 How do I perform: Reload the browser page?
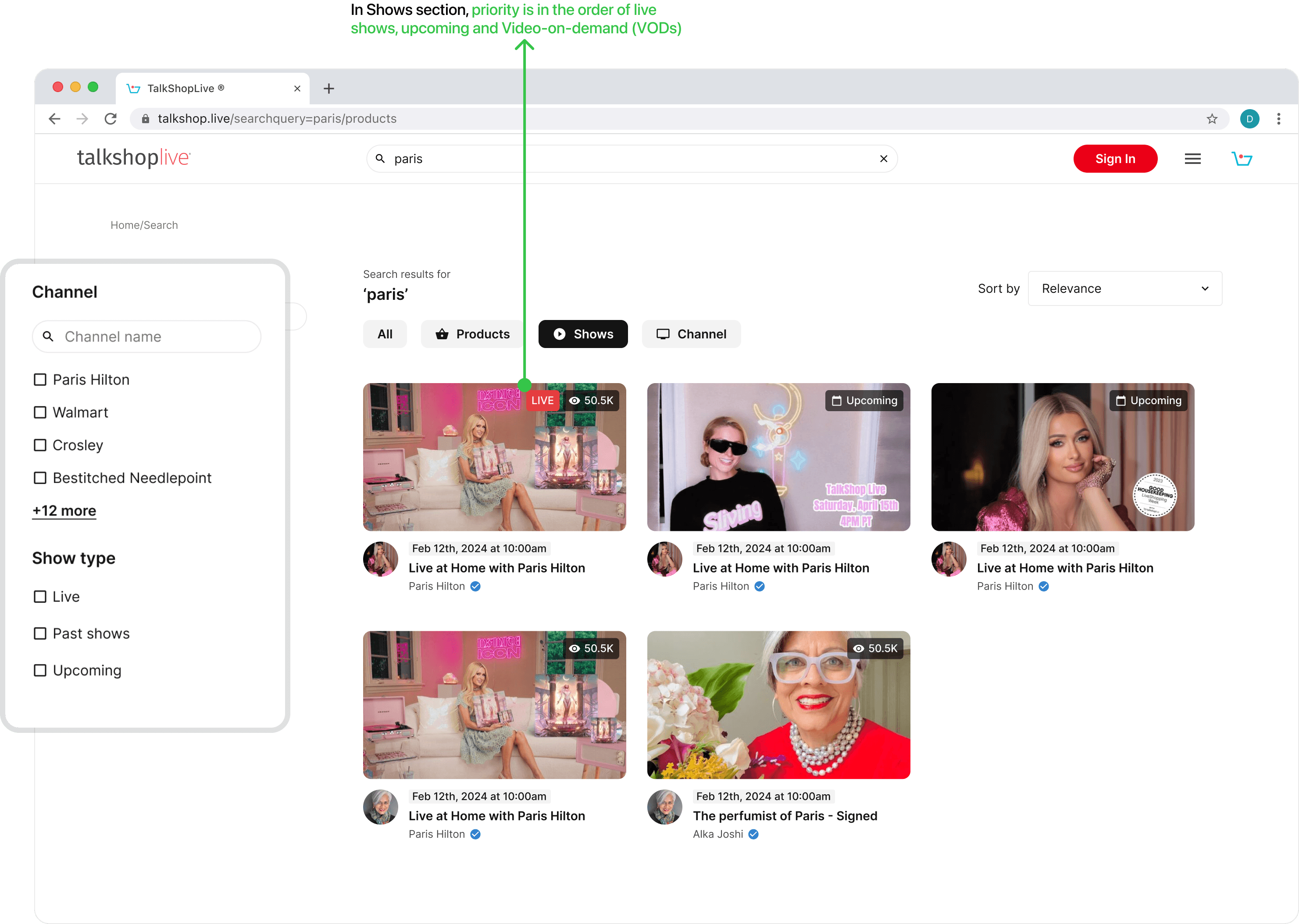click(x=111, y=118)
